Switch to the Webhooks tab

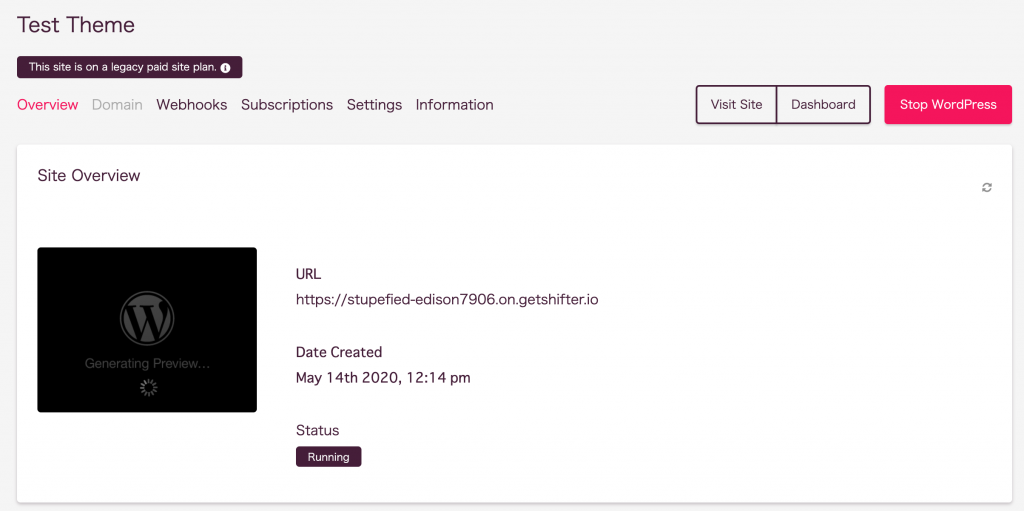point(192,105)
